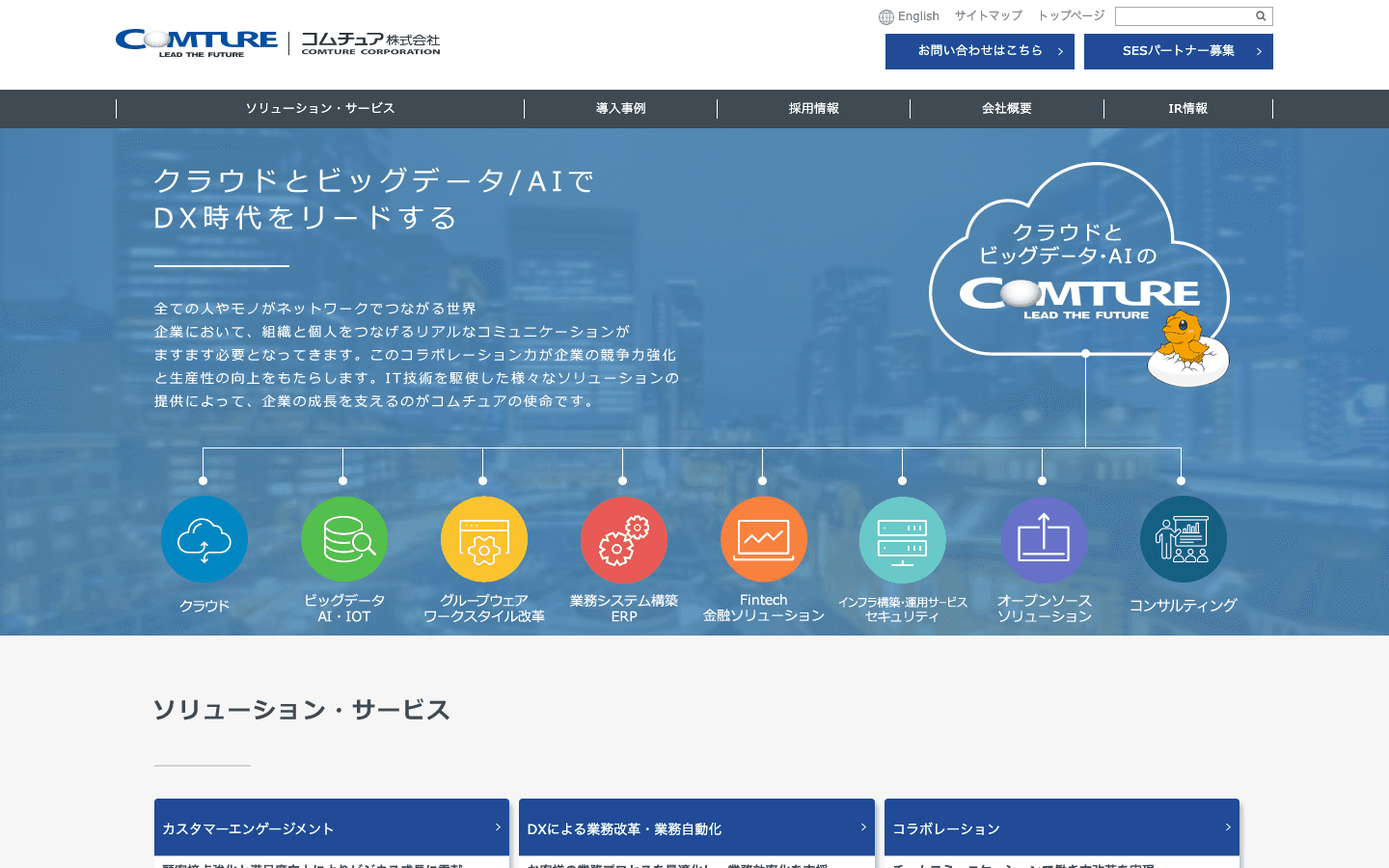Open the カスタマーエンゲージメント card title

248,828
